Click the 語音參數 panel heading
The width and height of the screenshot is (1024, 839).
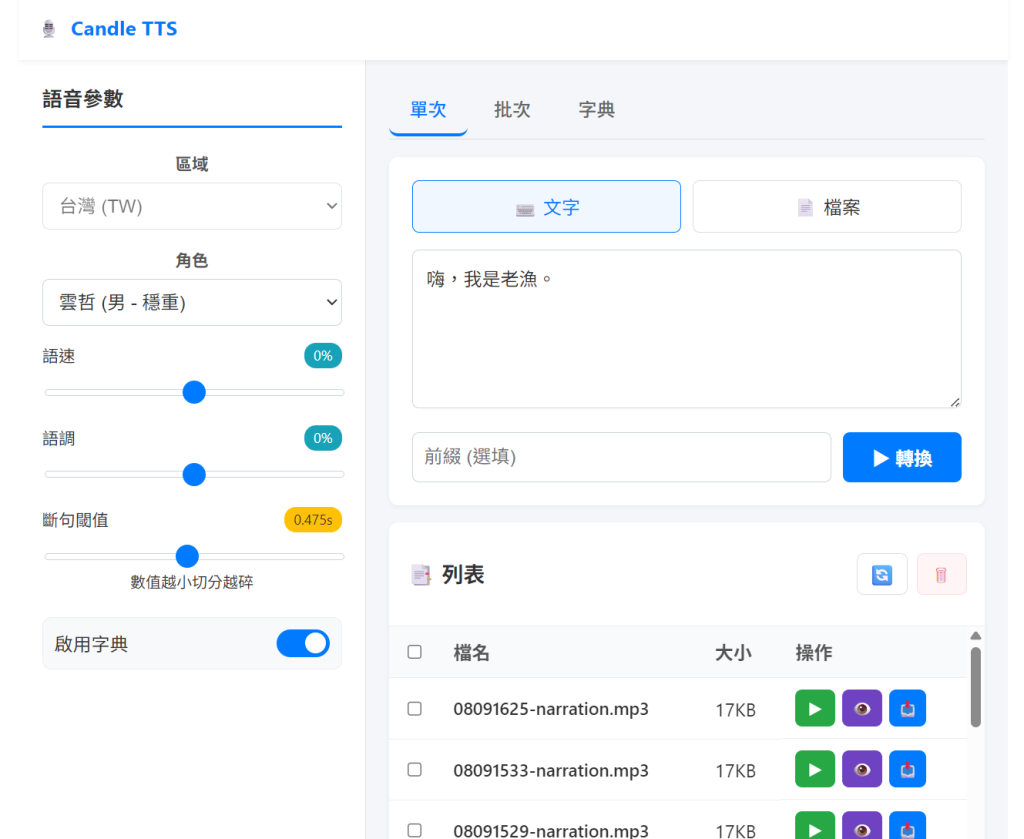[83, 99]
